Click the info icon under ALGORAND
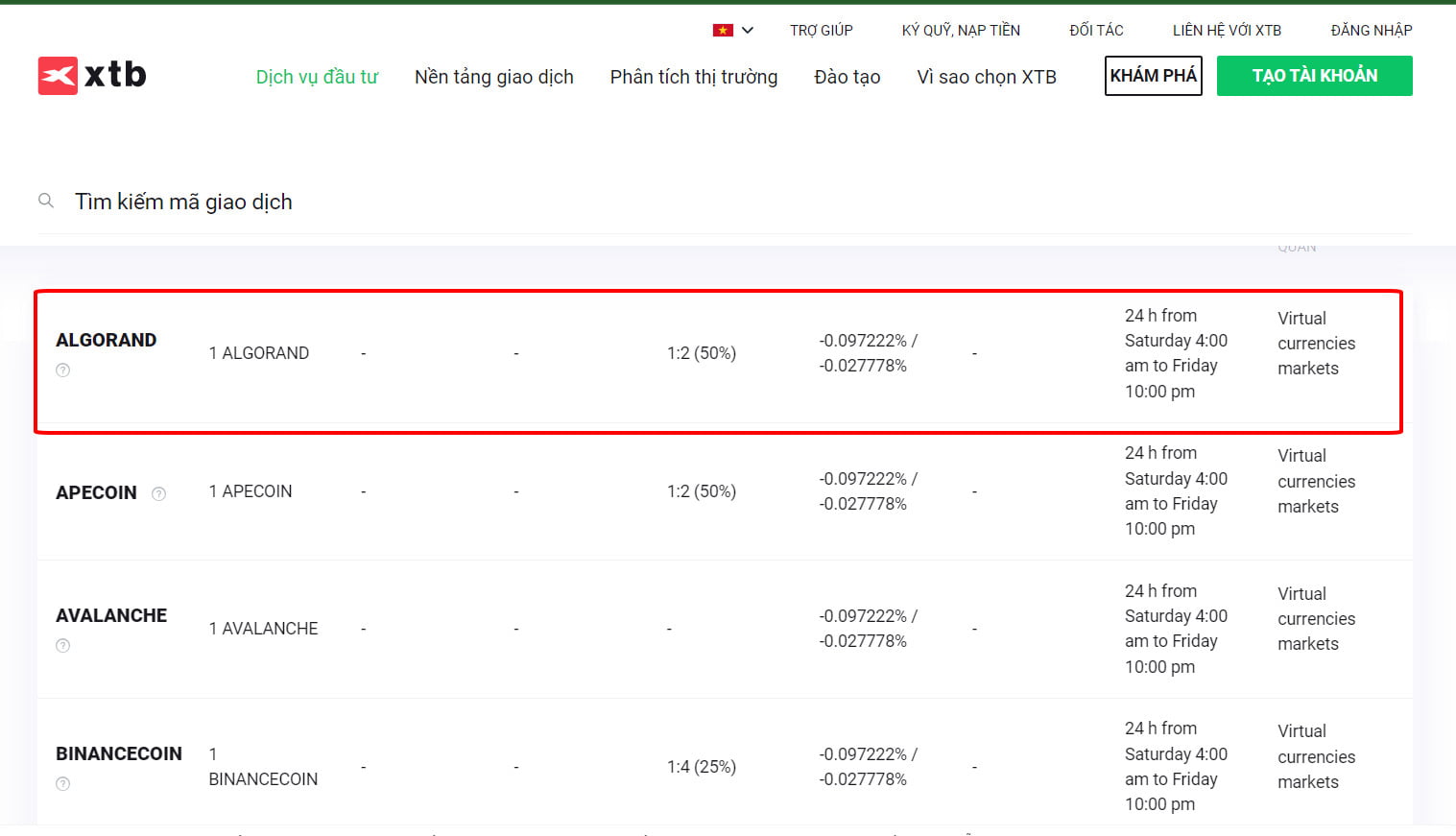Image resolution: width=1456 pixels, height=836 pixels. [63, 370]
